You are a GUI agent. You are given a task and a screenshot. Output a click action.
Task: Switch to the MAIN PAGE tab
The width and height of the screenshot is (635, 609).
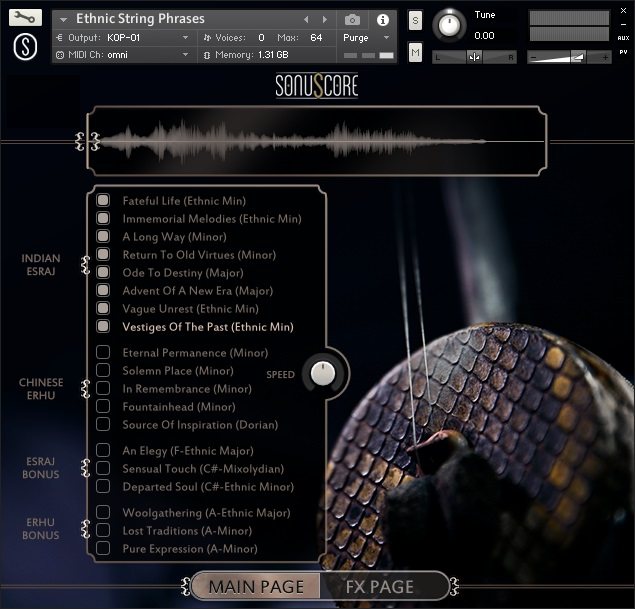tap(256, 587)
